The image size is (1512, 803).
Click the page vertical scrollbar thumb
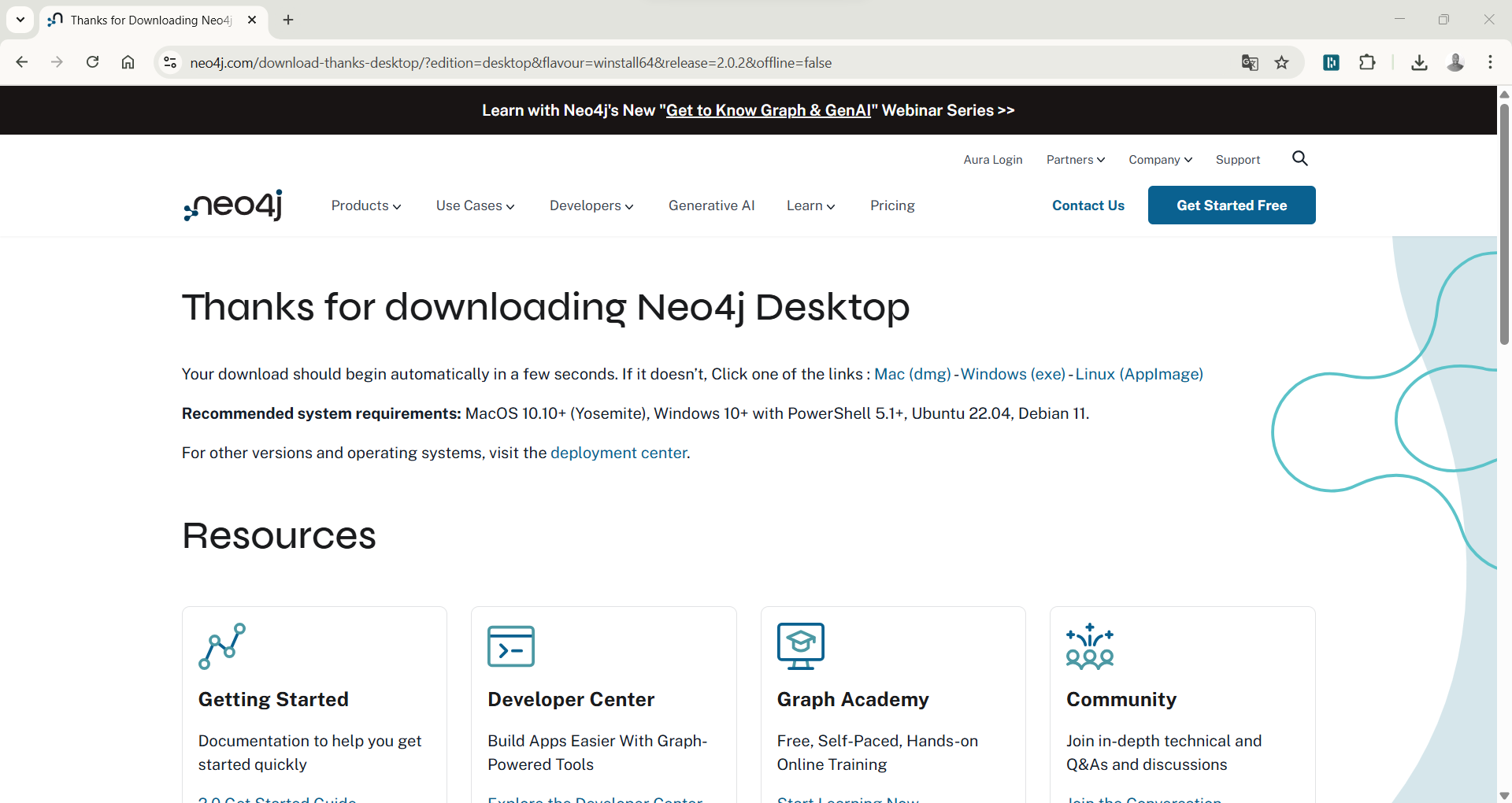[1504, 224]
